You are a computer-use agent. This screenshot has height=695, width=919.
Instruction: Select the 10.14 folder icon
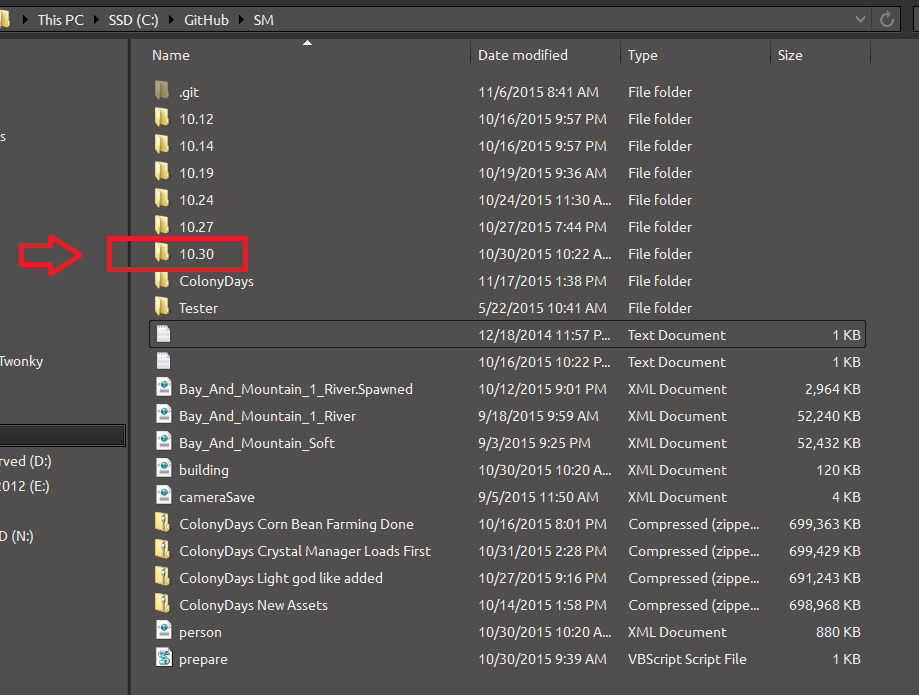[162, 145]
